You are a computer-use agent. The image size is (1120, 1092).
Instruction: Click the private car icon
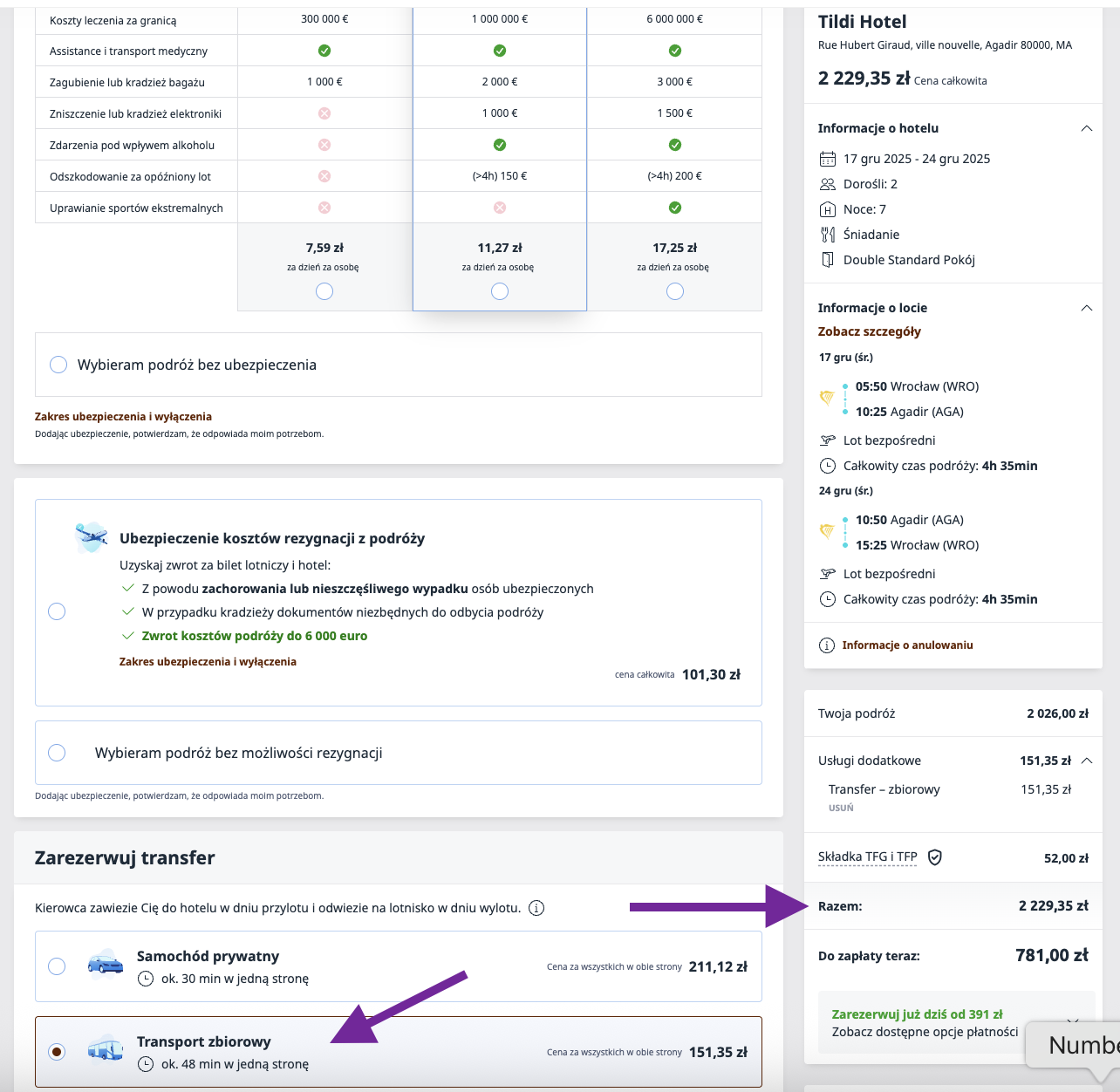tap(106, 965)
